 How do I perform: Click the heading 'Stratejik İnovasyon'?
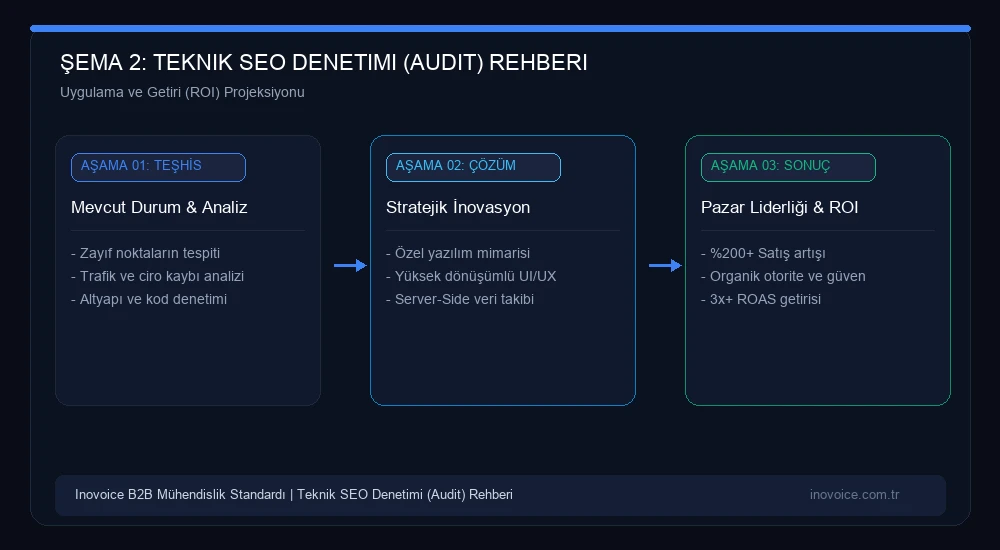coord(458,207)
